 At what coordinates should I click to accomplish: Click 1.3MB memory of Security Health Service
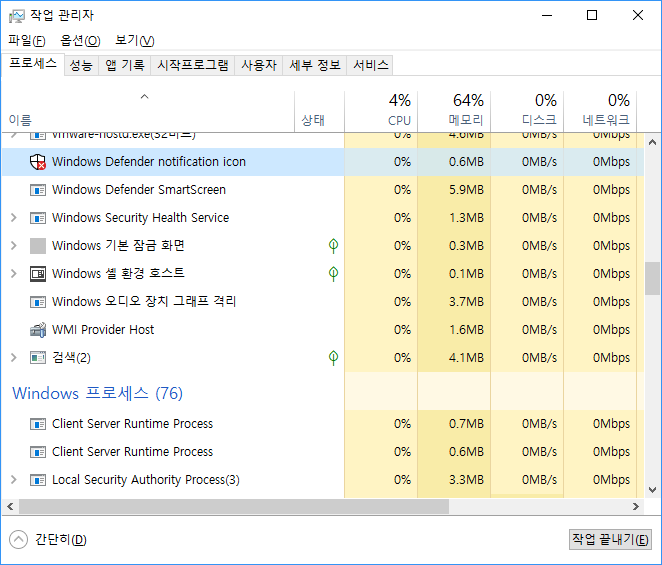pyautogui.click(x=466, y=218)
